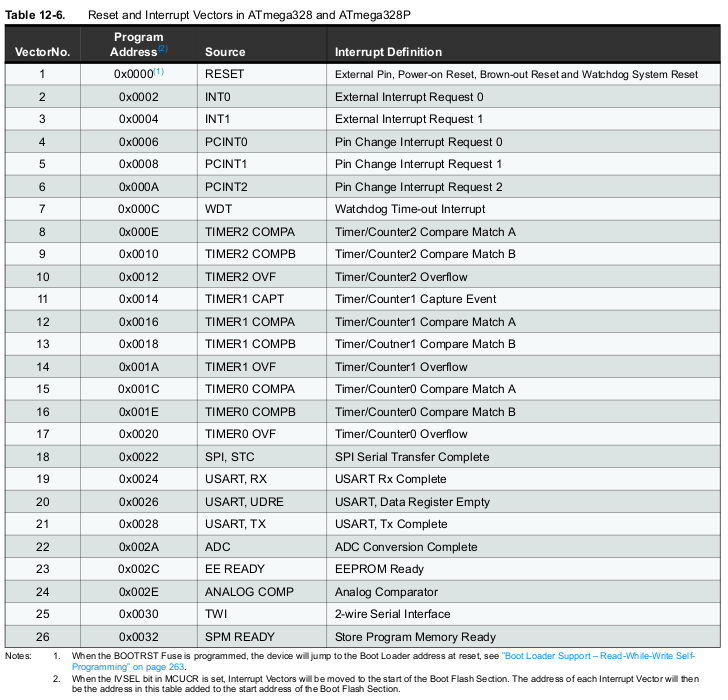
Task: Click the USART, UDRE source entry
Action: click(242, 502)
